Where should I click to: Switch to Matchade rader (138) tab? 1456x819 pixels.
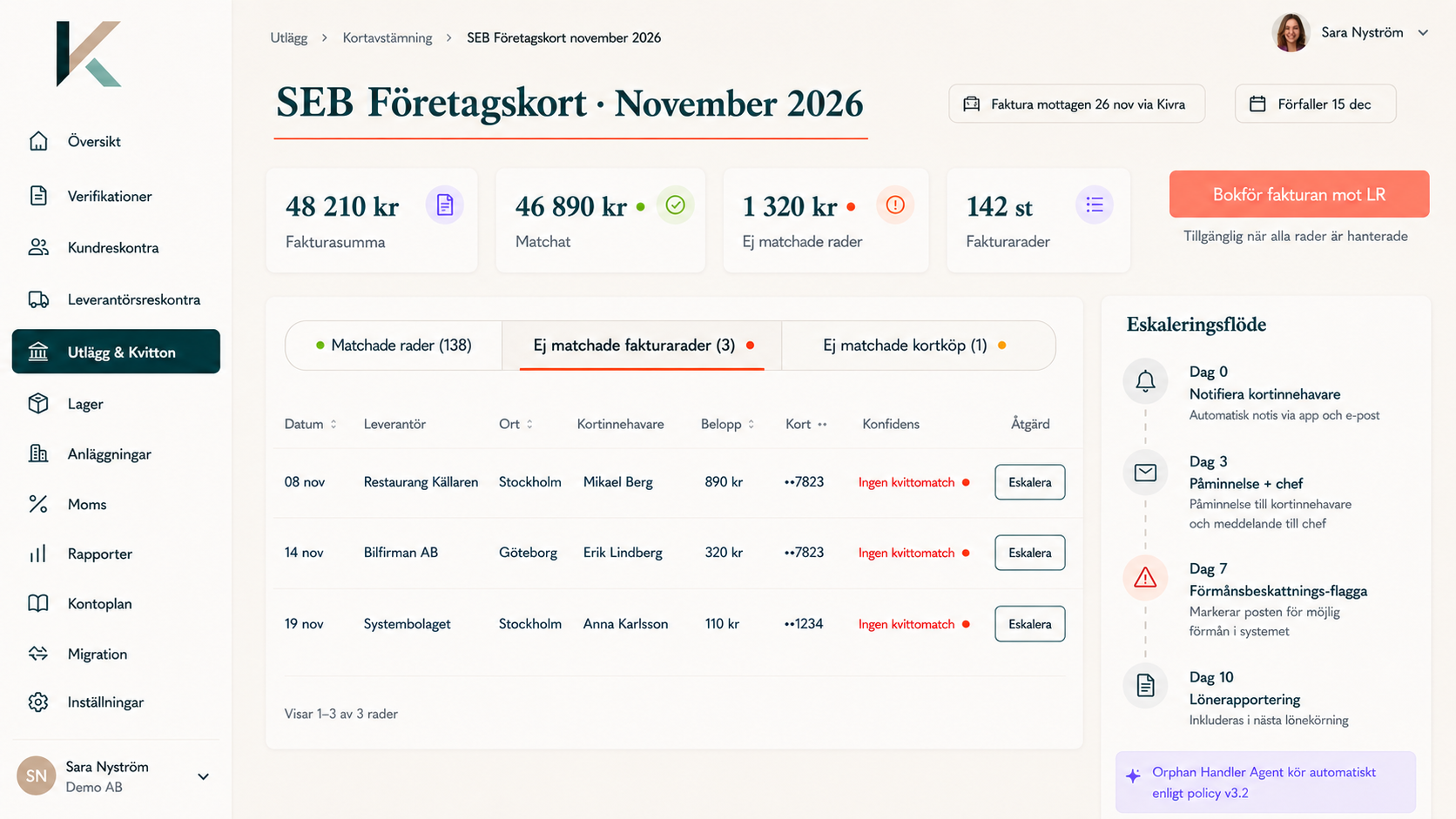pyautogui.click(x=394, y=346)
